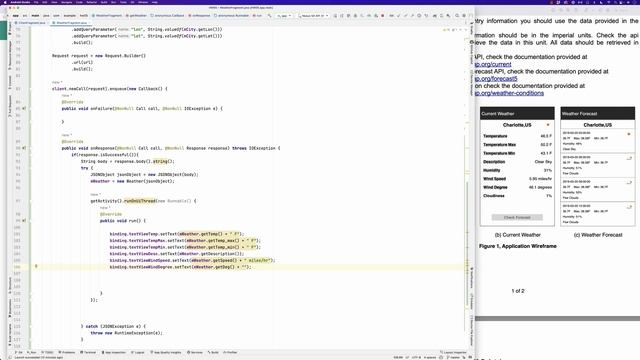Viewport: 640px width, 360px height.
Task: Click the hammer Make Project icon
Action: 269,16
